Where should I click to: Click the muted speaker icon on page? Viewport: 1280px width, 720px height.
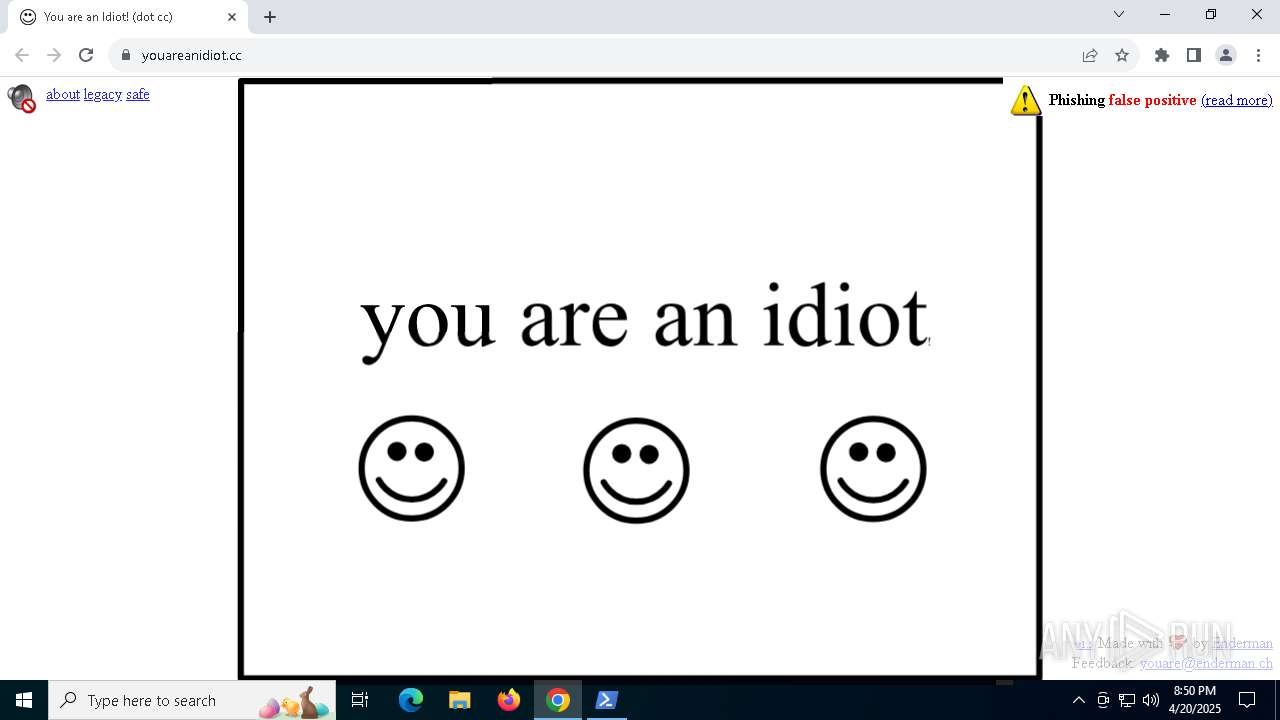click(x=21, y=98)
